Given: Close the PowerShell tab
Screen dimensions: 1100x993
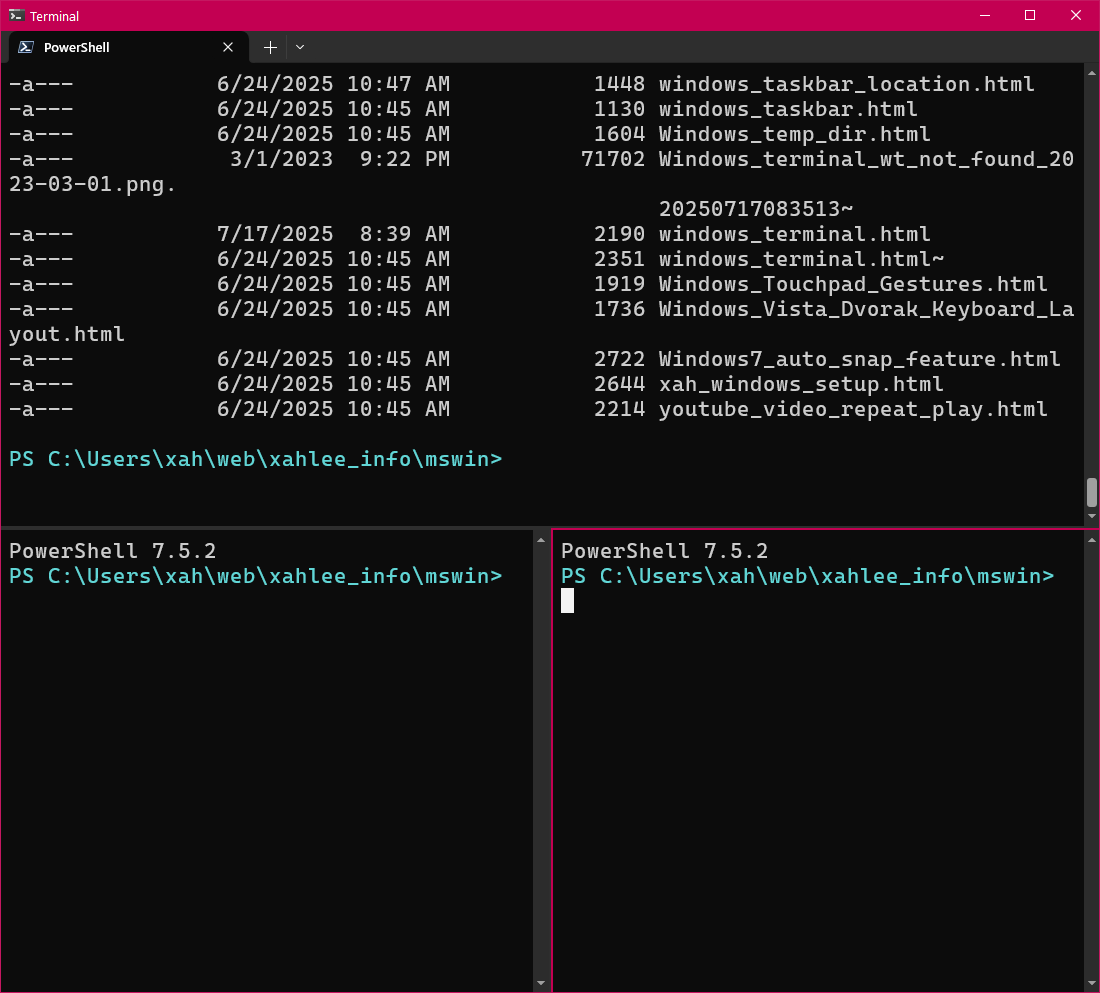Looking at the screenshot, I should (x=228, y=47).
